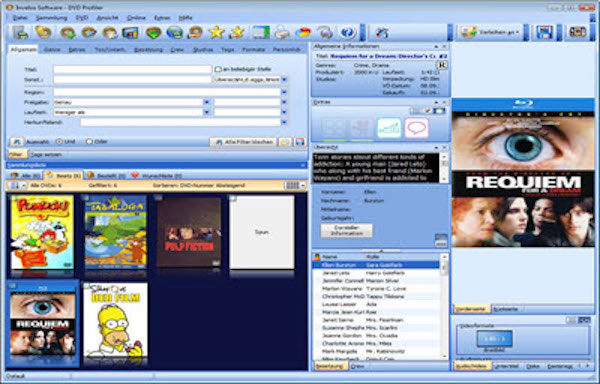Image resolution: width=600 pixels, height=384 pixels.
Task: Open the Region dropdown arrow
Action: (284, 92)
